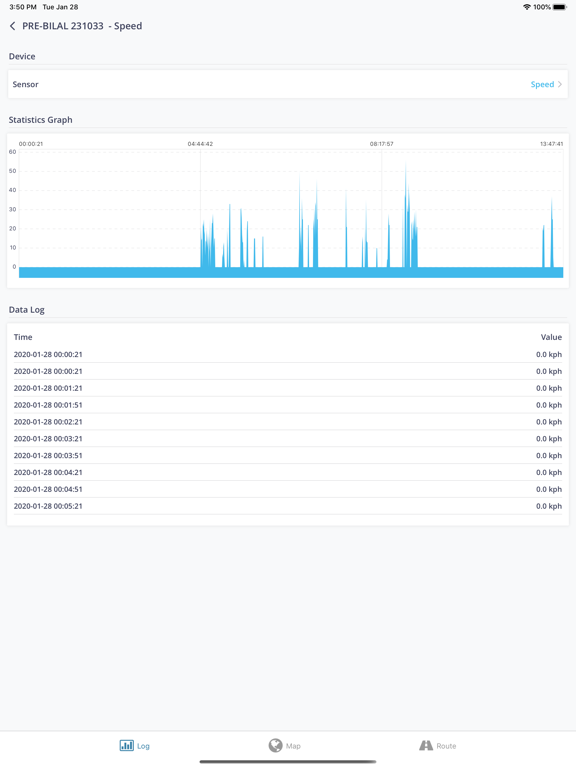The width and height of the screenshot is (576, 768).
Task: Select log entry 2020-01-28 00:01:21
Action: click(288, 388)
